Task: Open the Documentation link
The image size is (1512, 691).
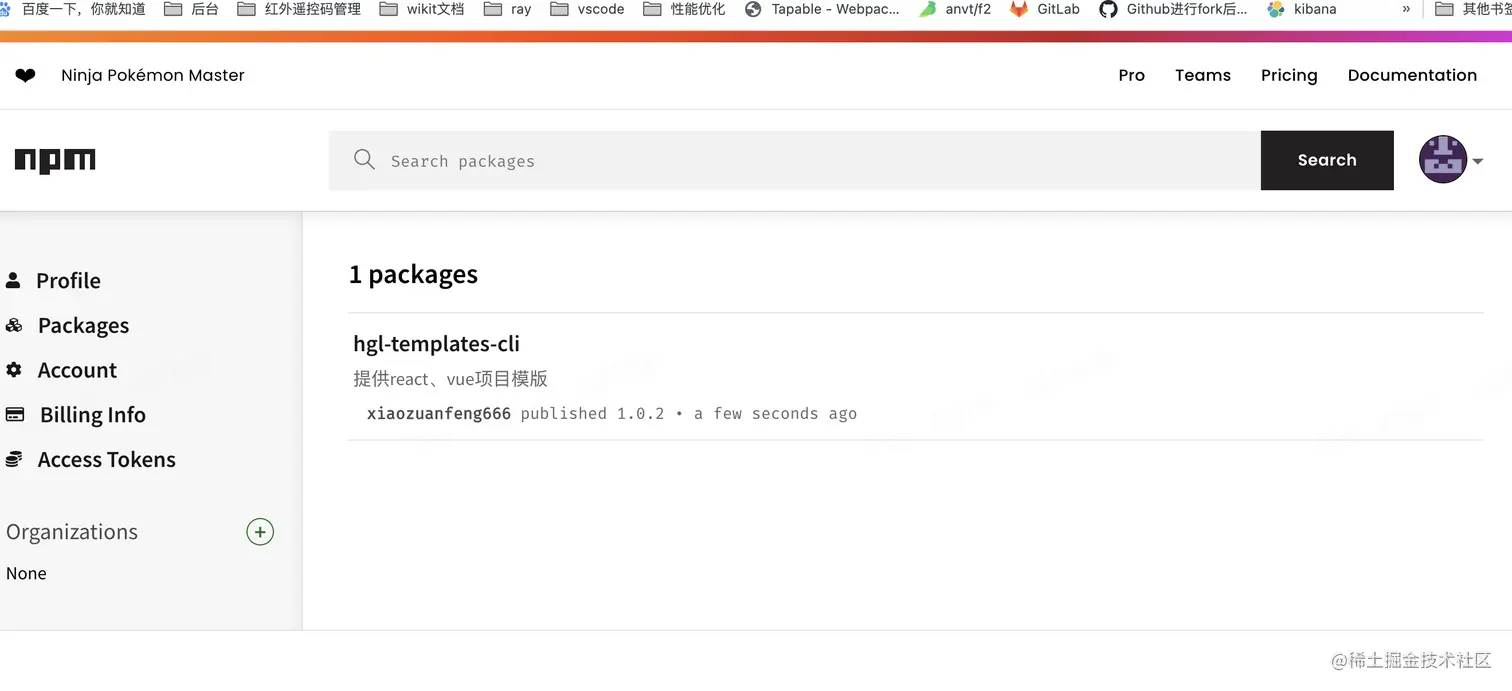Action: (x=1412, y=75)
